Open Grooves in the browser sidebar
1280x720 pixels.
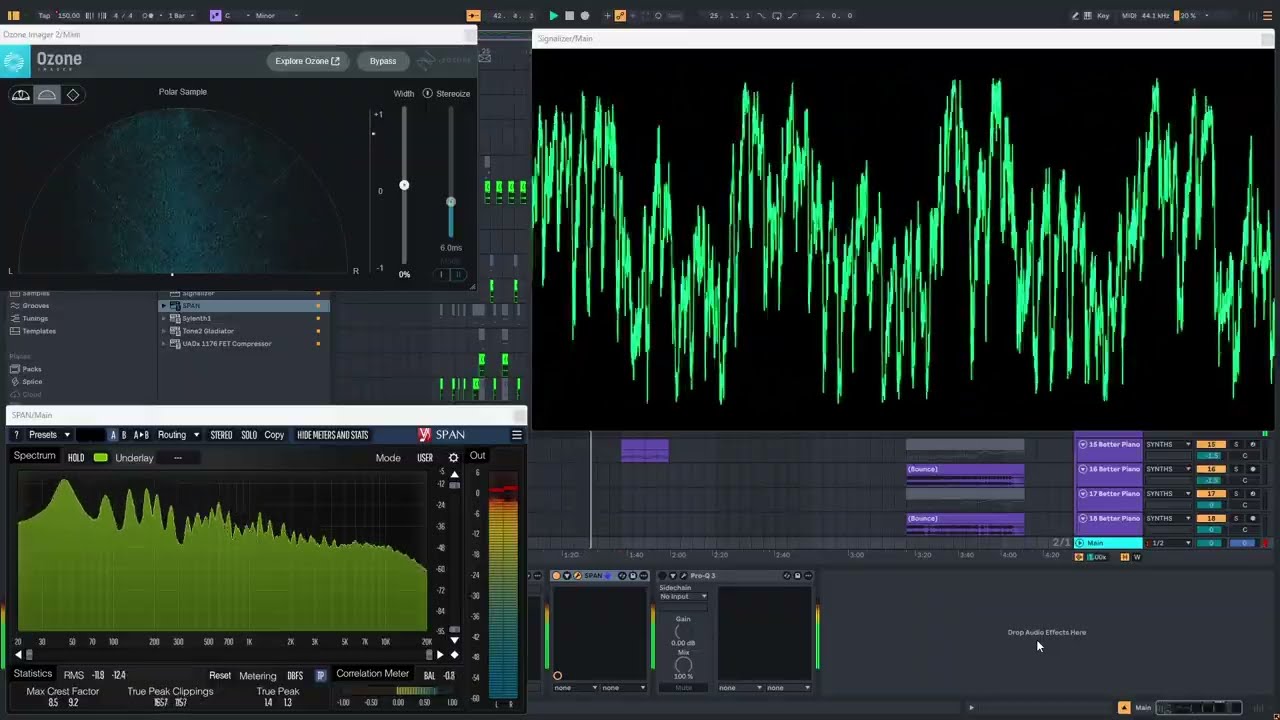click(x=36, y=305)
